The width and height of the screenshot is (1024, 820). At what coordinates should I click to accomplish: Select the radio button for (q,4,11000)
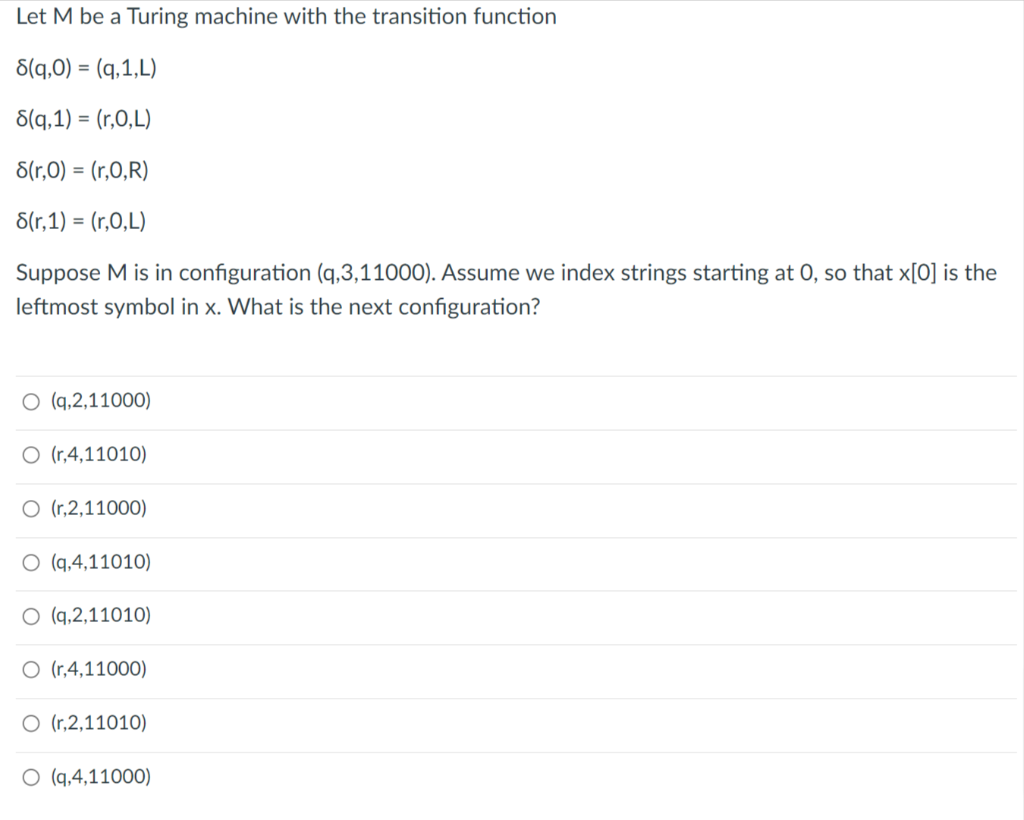click(x=31, y=777)
